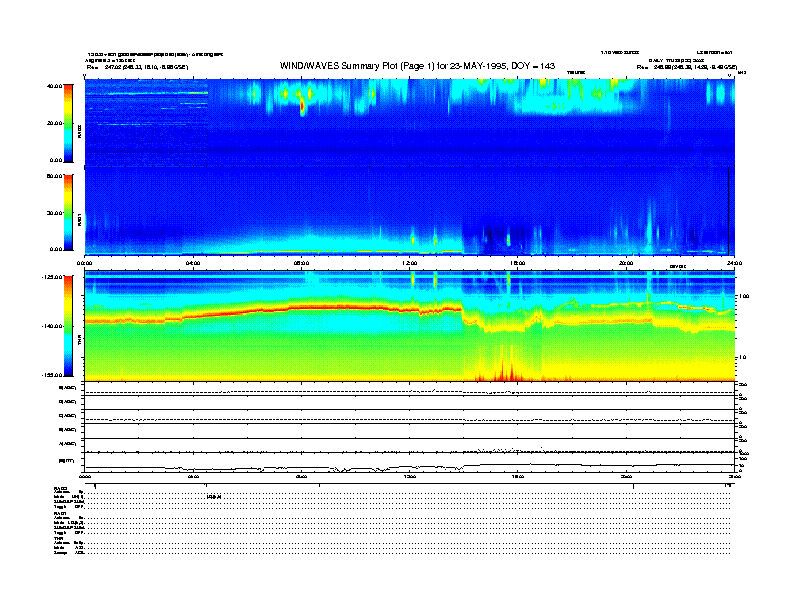Click the 16:00 tick below RAD1 spectrogram
The width and height of the screenshot is (792, 612).
tap(518, 263)
